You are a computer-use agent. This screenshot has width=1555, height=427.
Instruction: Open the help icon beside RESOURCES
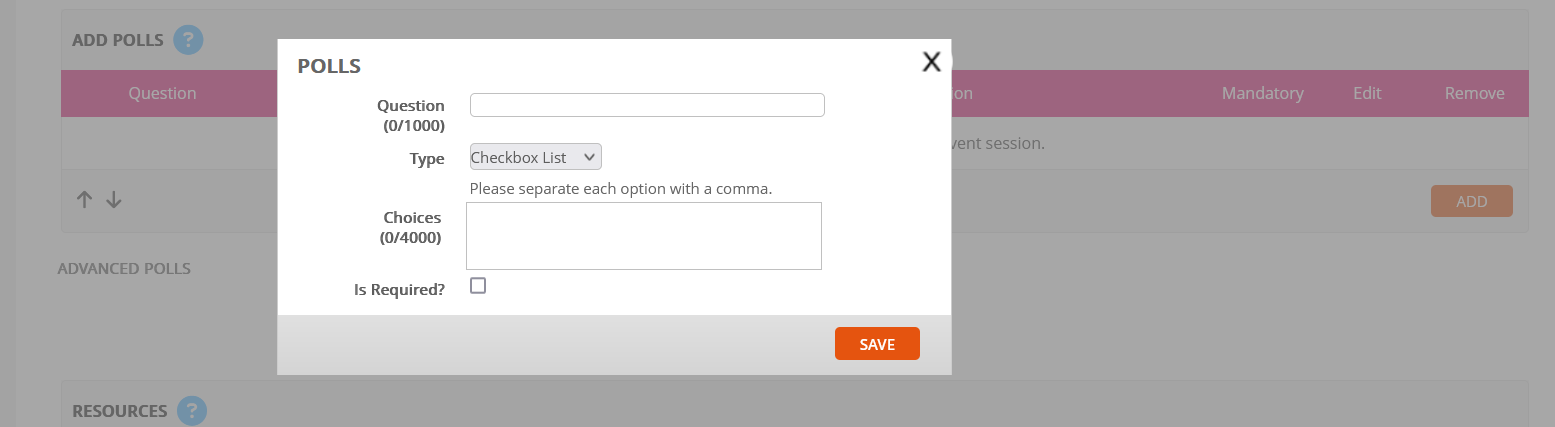(192, 411)
